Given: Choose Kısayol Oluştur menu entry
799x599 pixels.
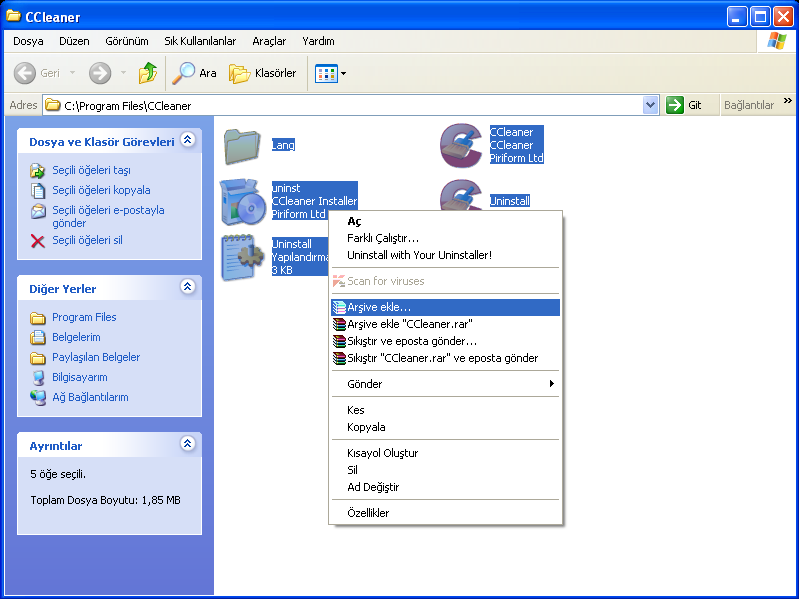Looking at the screenshot, I should [446, 453].
